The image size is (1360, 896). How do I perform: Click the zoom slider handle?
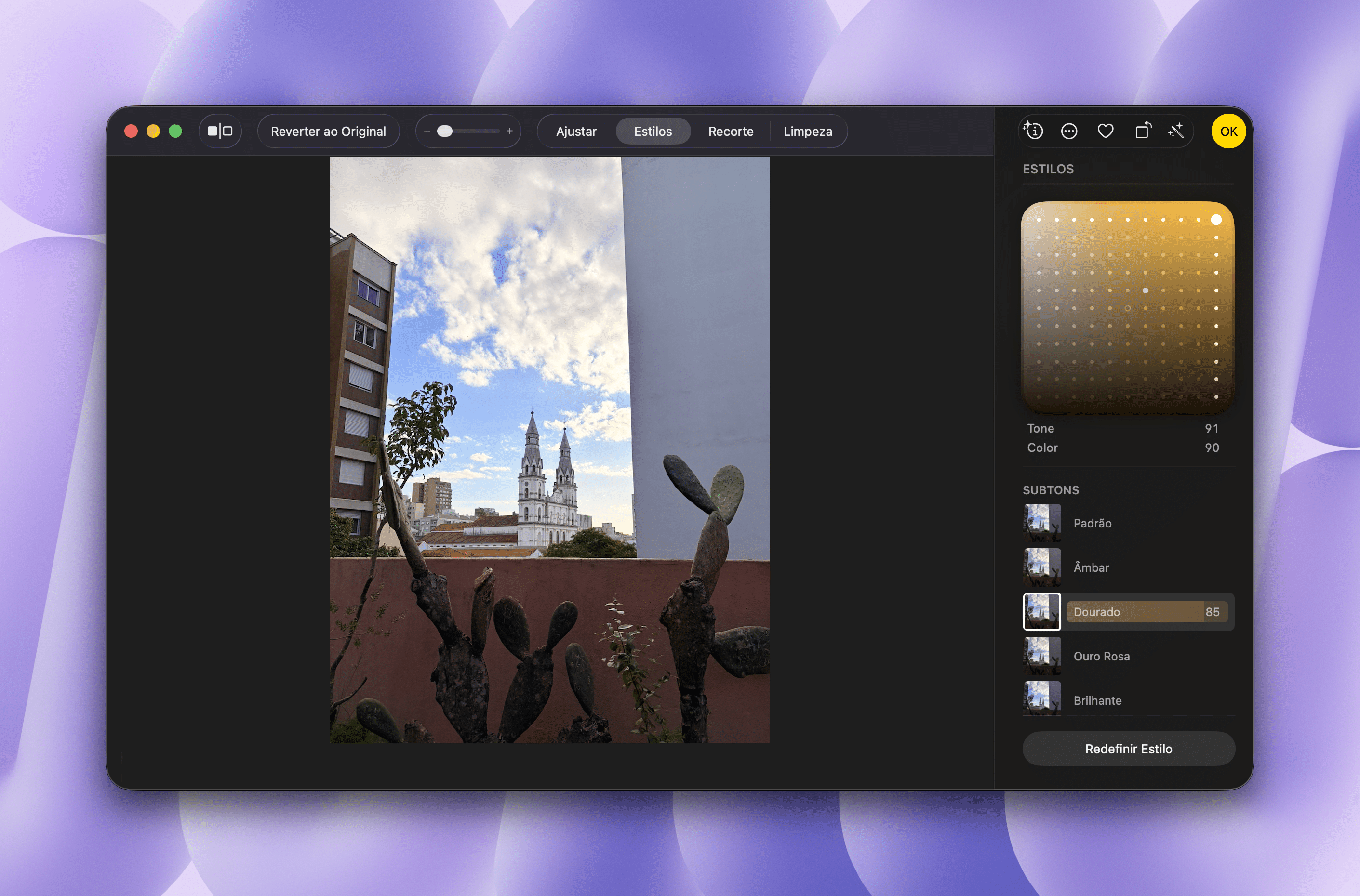pyautogui.click(x=445, y=132)
